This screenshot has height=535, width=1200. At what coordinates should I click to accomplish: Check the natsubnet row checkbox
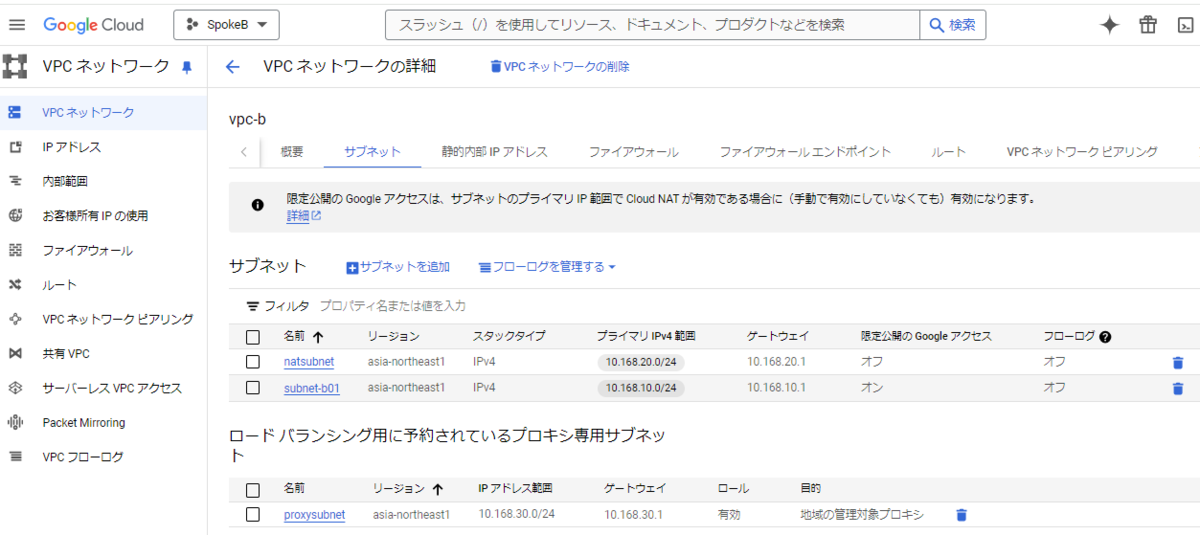(x=253, y=362)
